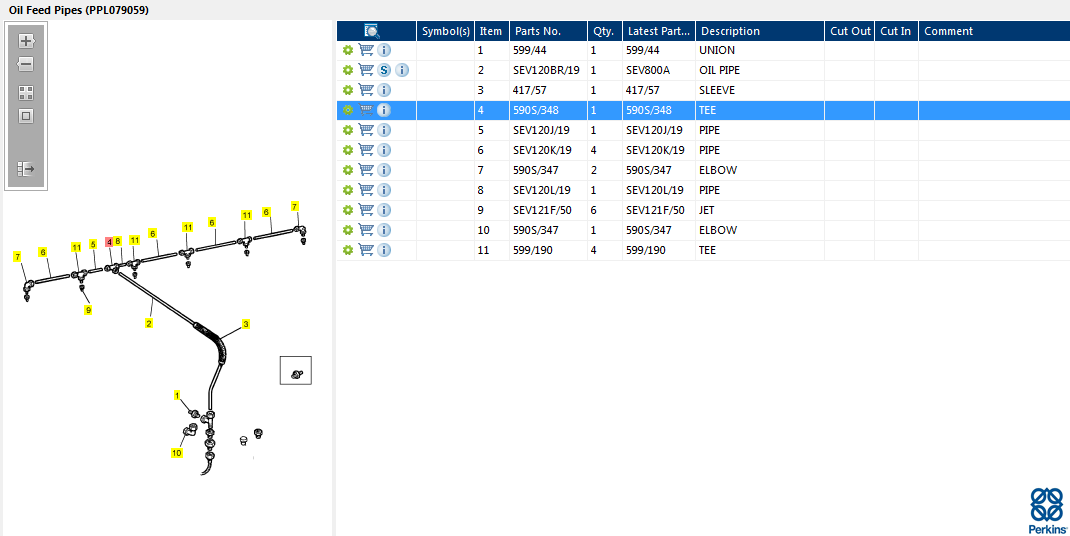Image resolution: width=1070 pixels, height=536 pixels.
Task: Add the 599/190 TEE to cart
Action: (366, 250)
